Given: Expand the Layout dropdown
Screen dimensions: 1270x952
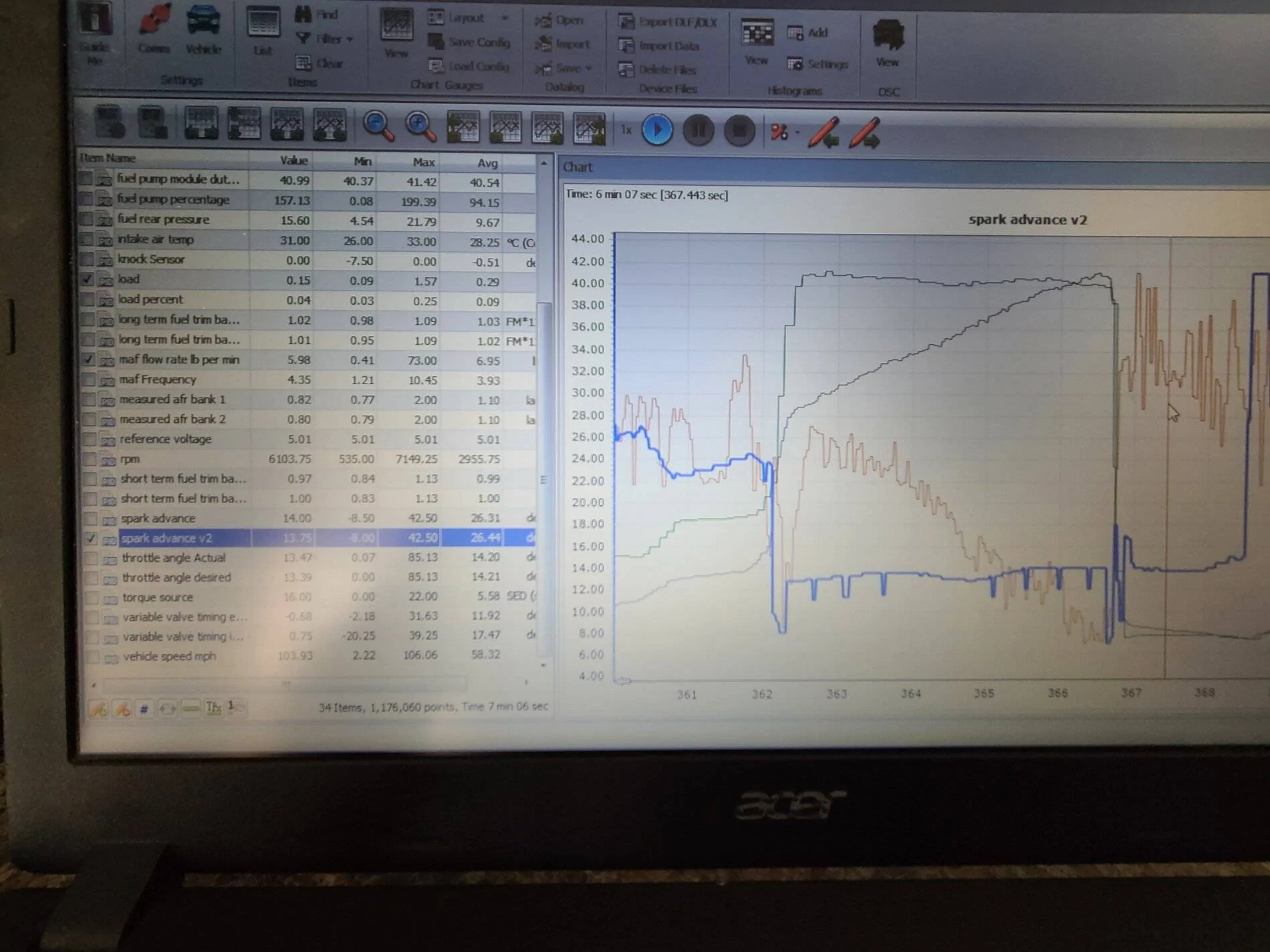Looking at the screenshot, I should pyautogui.click(x=505, y=17).
